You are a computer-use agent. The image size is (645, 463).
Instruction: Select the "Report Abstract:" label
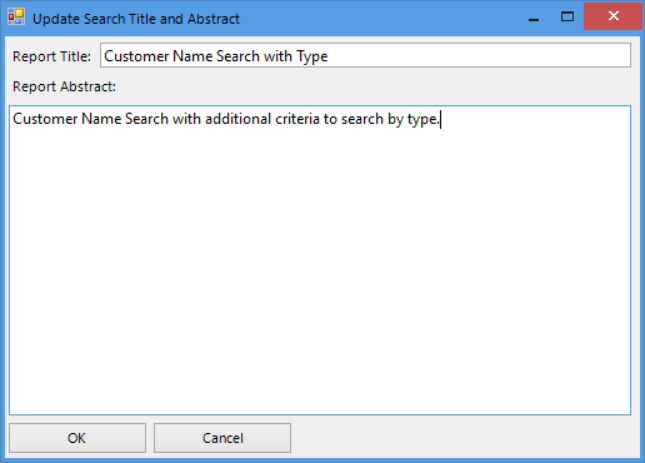click(64, 86)
